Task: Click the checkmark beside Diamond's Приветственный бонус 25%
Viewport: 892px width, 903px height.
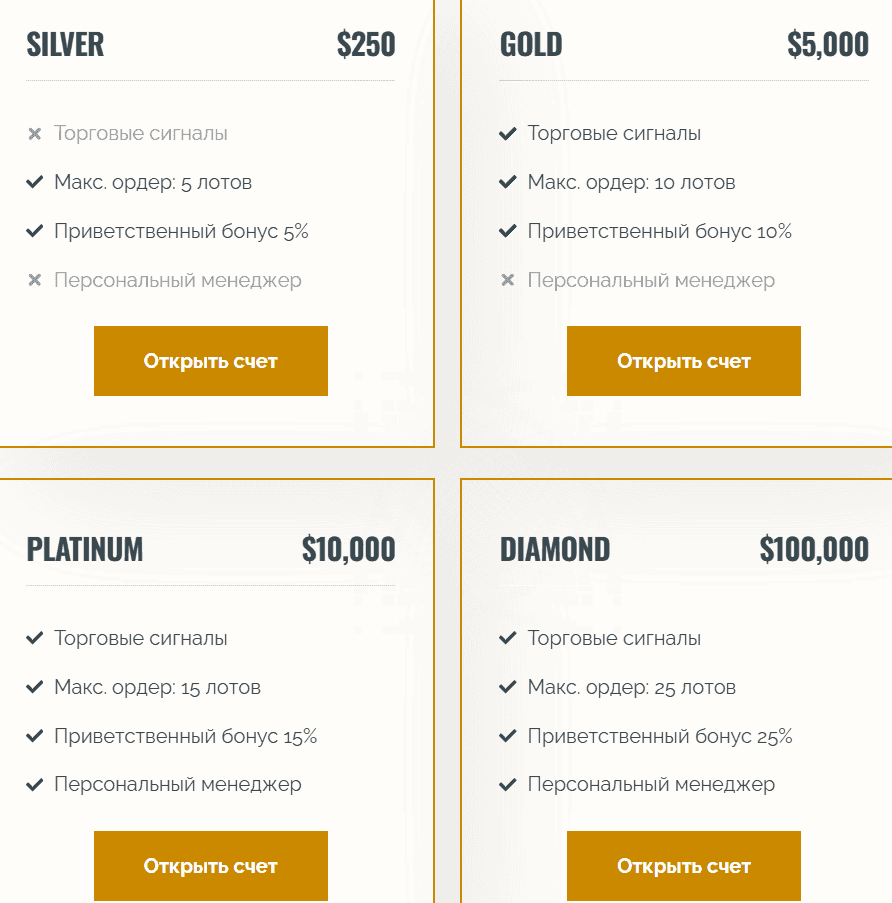Action: tap(508, 736)
